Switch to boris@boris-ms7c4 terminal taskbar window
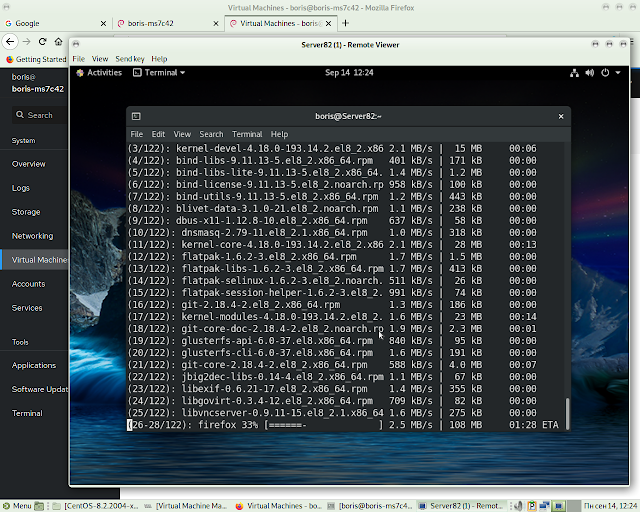The width and height of the screenshot is (640, 512). coord(370,506)
